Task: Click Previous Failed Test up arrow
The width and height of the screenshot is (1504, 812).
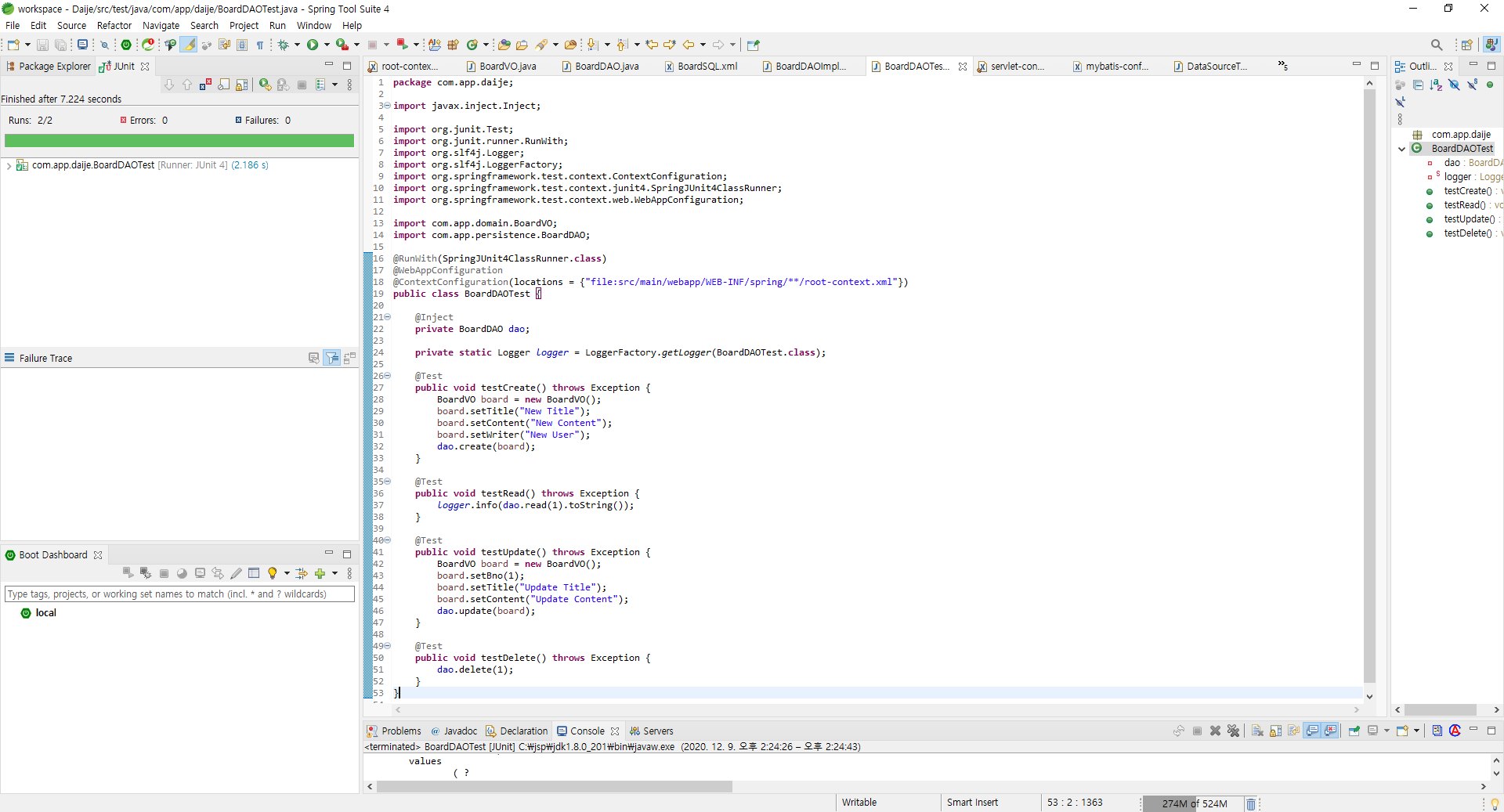Action: (x=187, y=85)
